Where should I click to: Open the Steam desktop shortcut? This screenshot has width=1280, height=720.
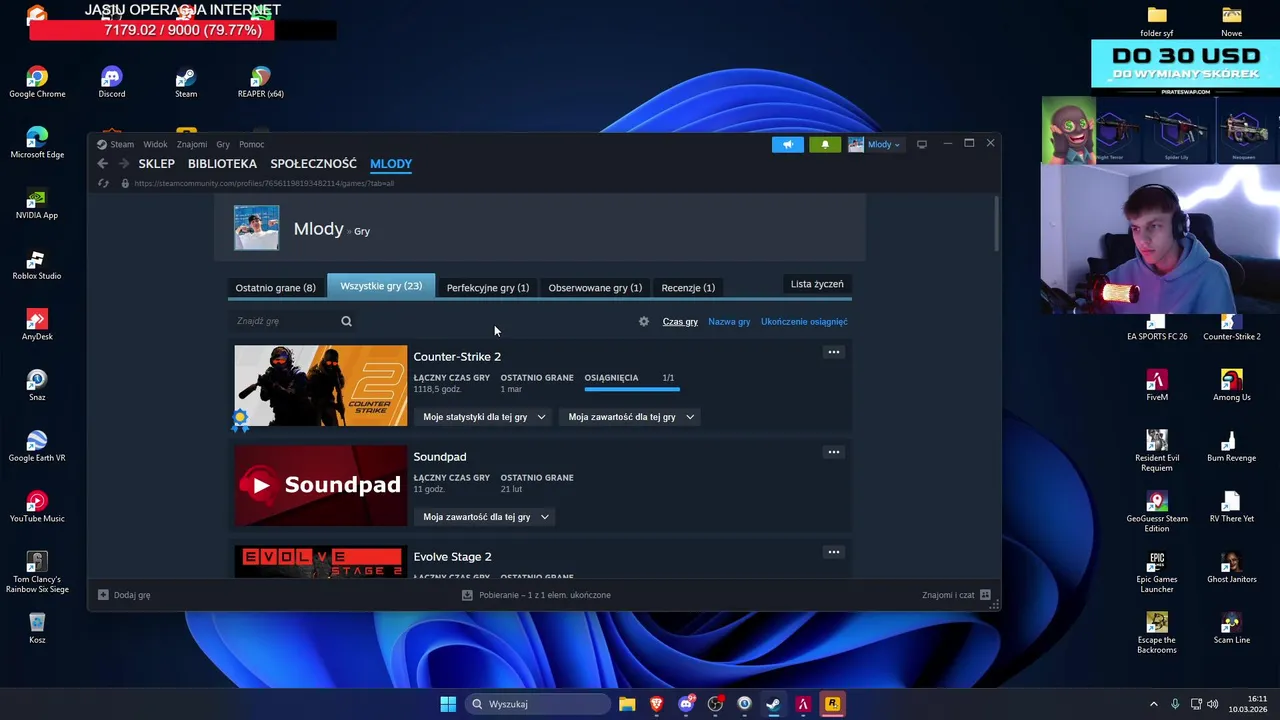186,83
